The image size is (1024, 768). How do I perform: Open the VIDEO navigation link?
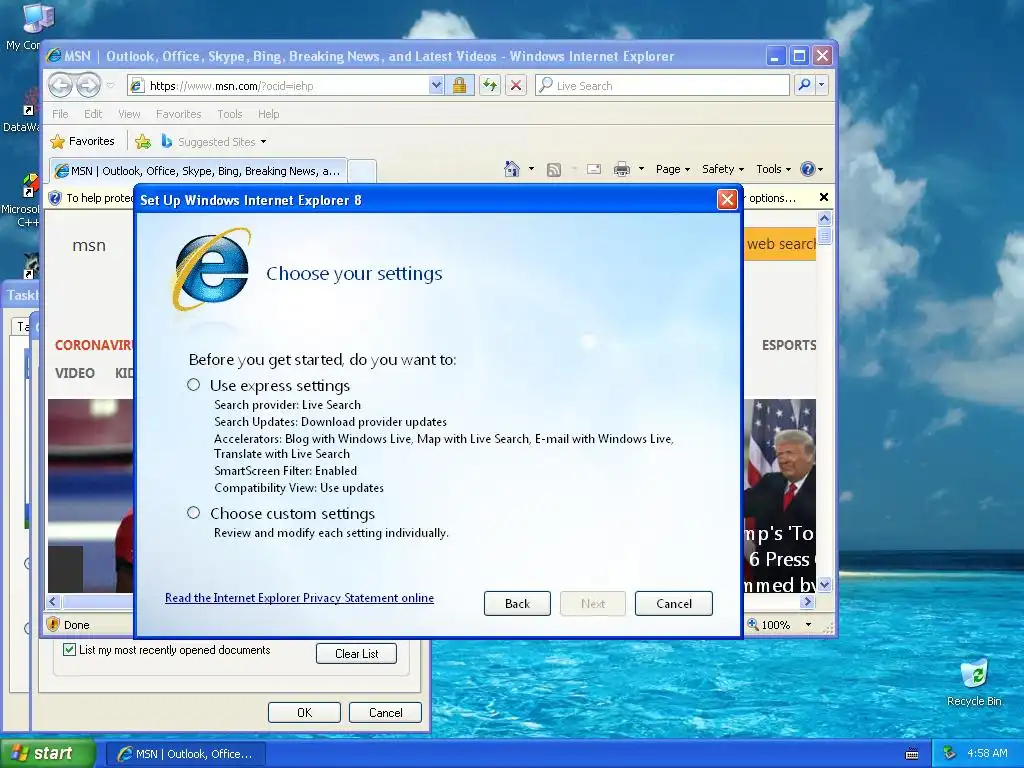tap(75, 373)
